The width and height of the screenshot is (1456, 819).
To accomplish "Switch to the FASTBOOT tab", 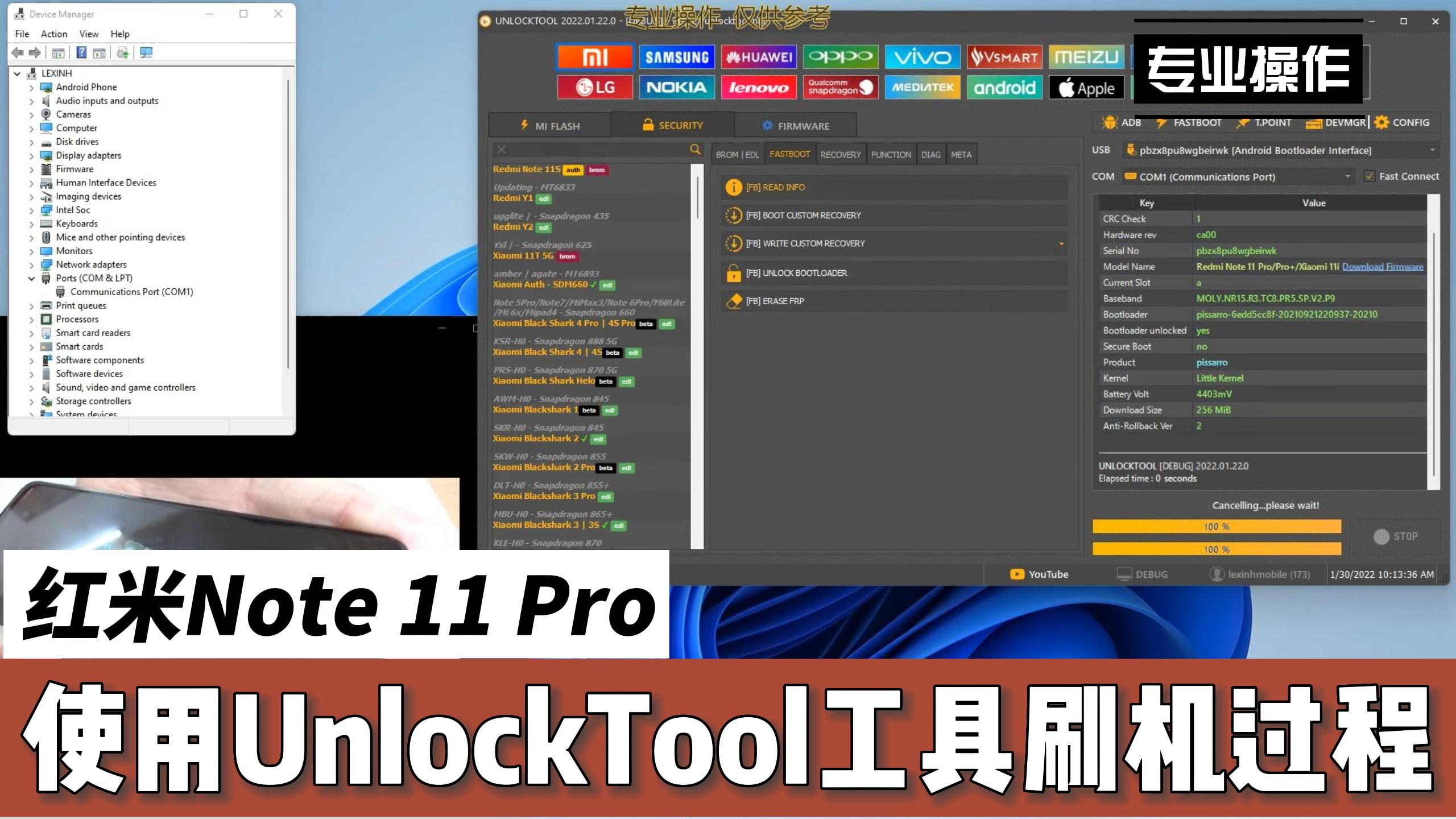I will tap(789, 153).
